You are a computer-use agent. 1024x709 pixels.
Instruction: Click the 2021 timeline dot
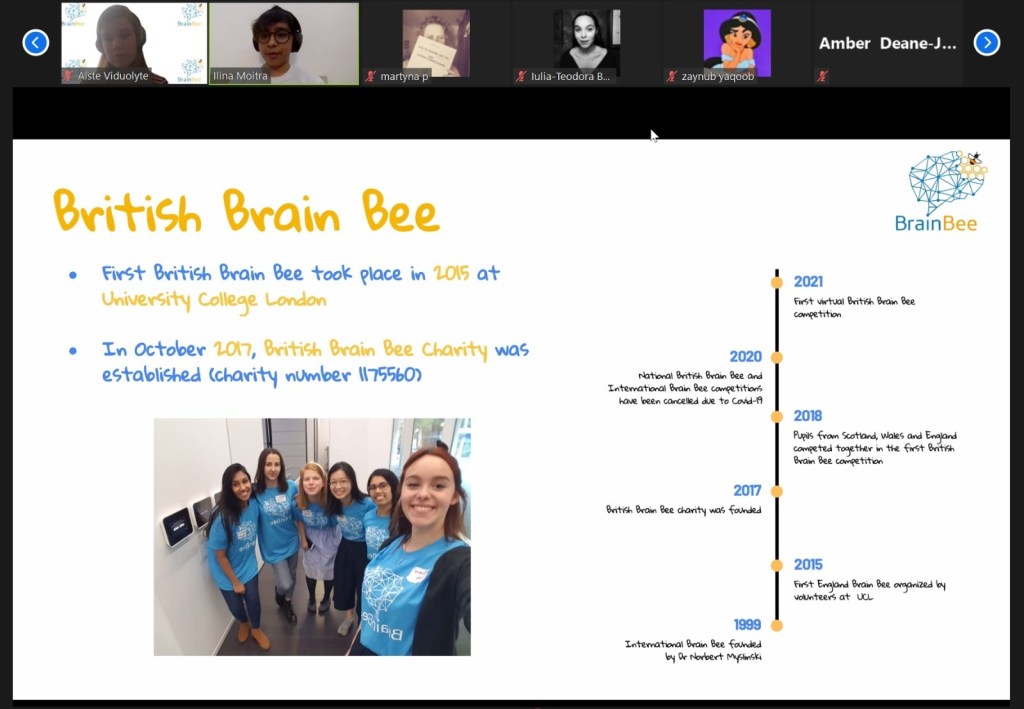(x=777, y=282)
